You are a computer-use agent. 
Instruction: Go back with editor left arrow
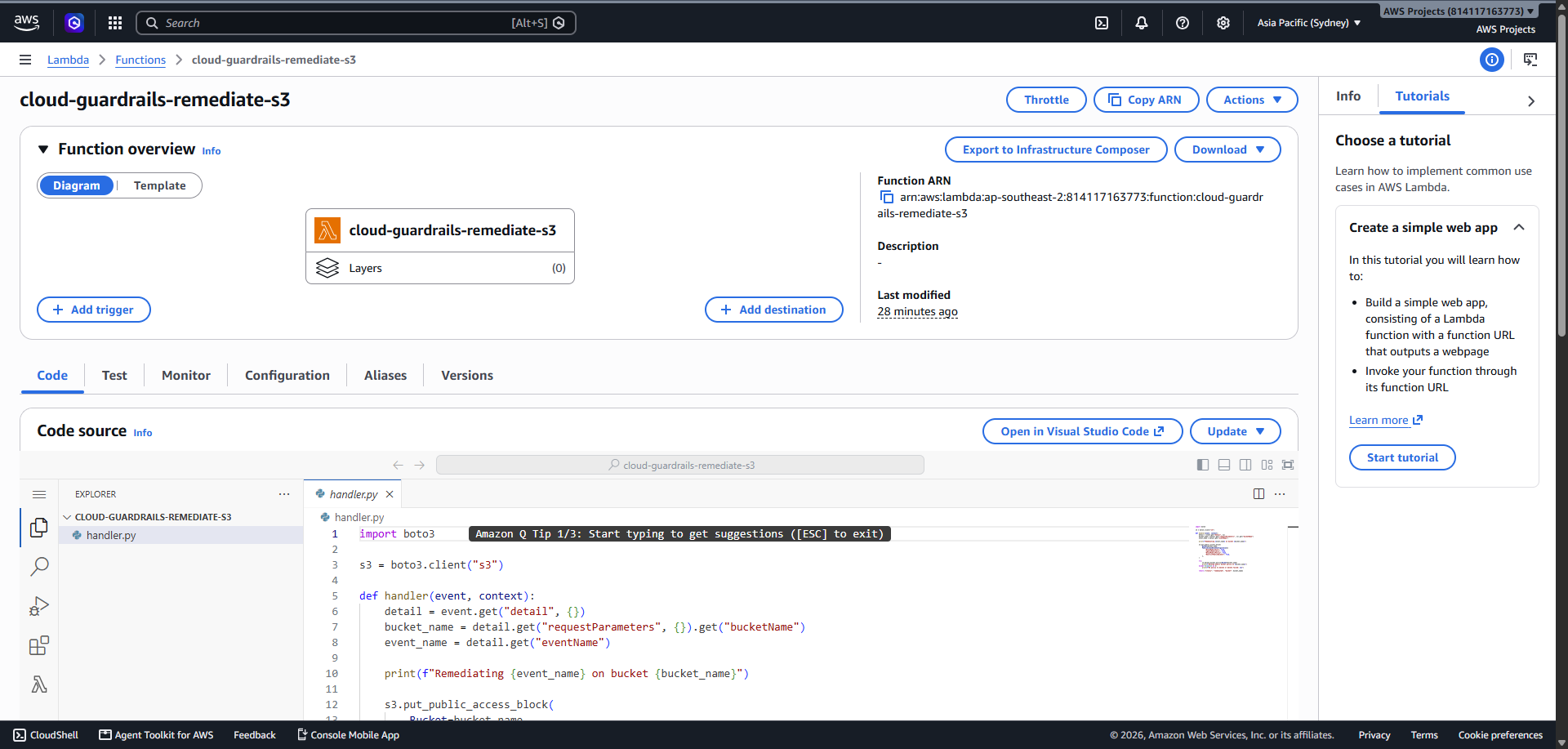point(398,465)
